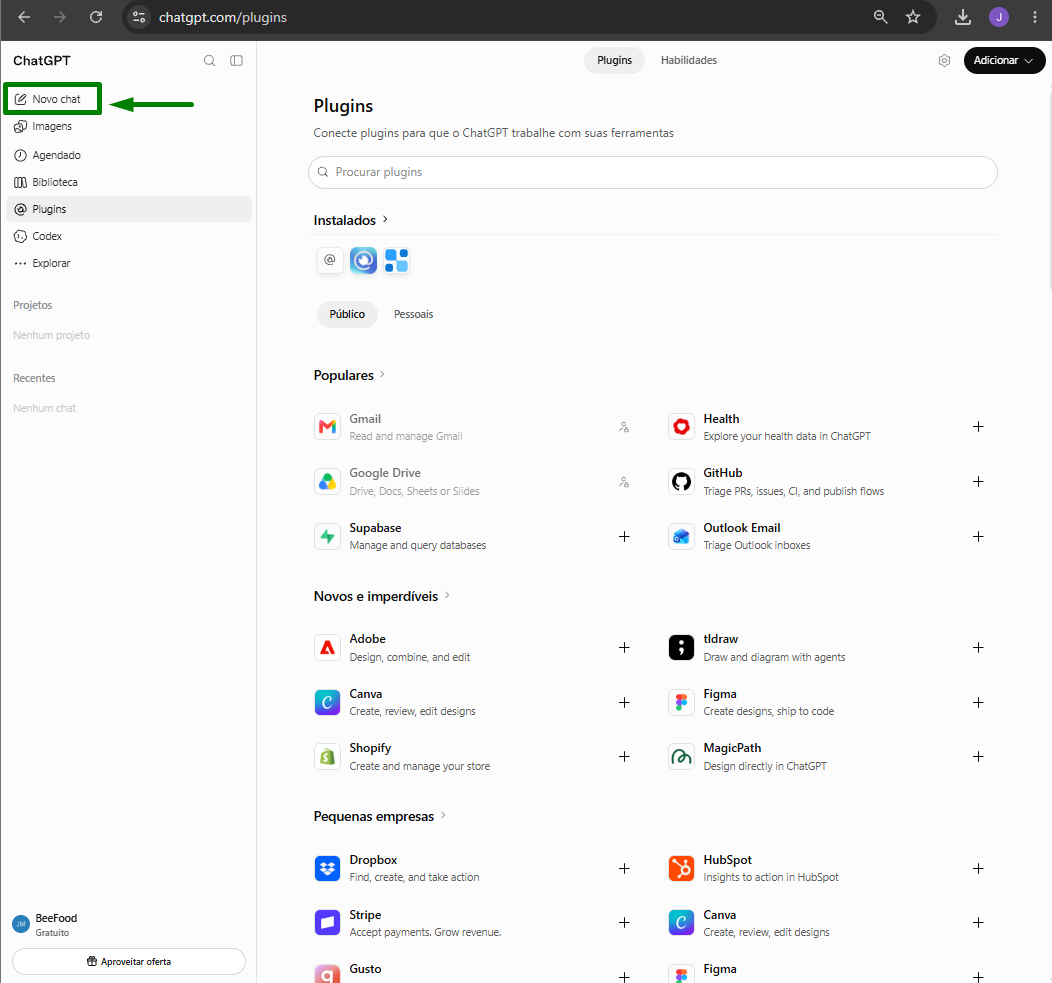
Task: Open the BeeFood account profile
Action: click(x=129, y=925)
